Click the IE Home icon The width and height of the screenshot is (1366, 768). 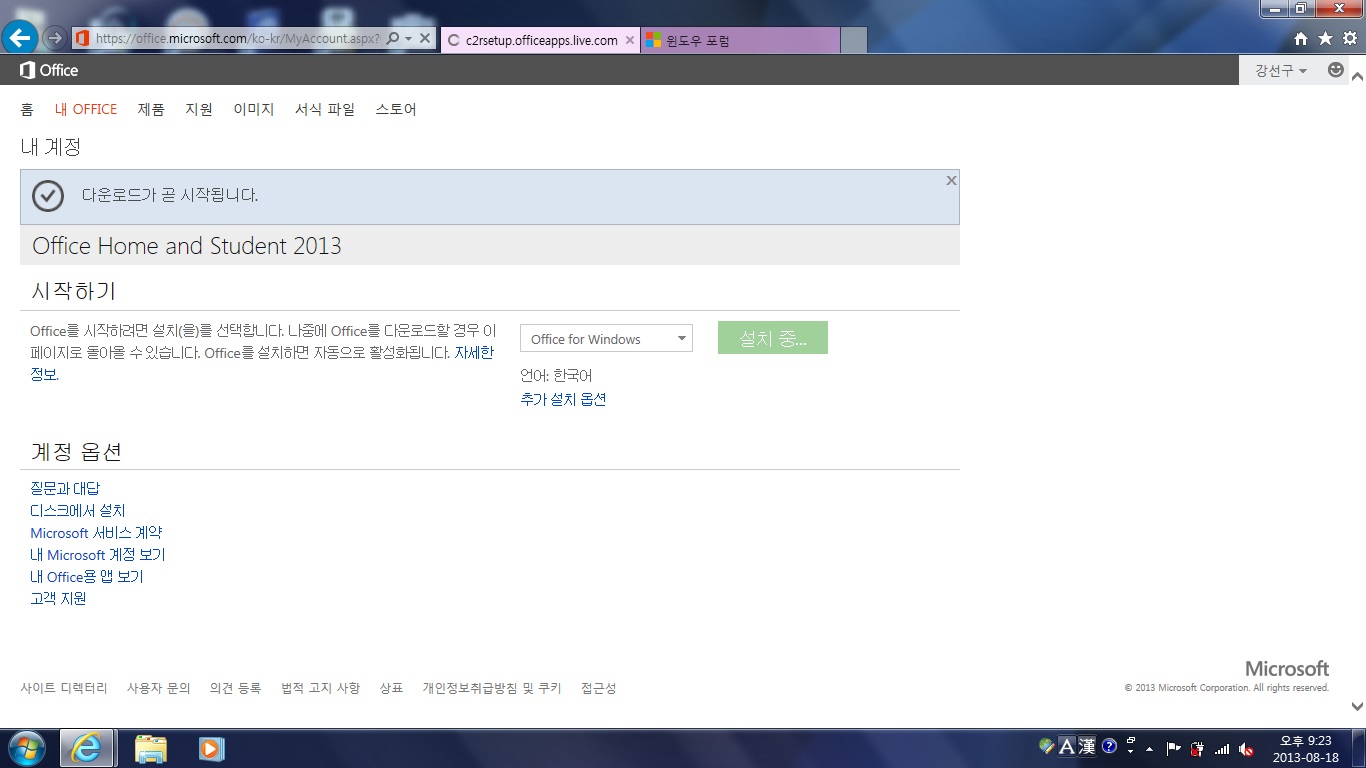pyautogui.click(x=1300, y=38)
